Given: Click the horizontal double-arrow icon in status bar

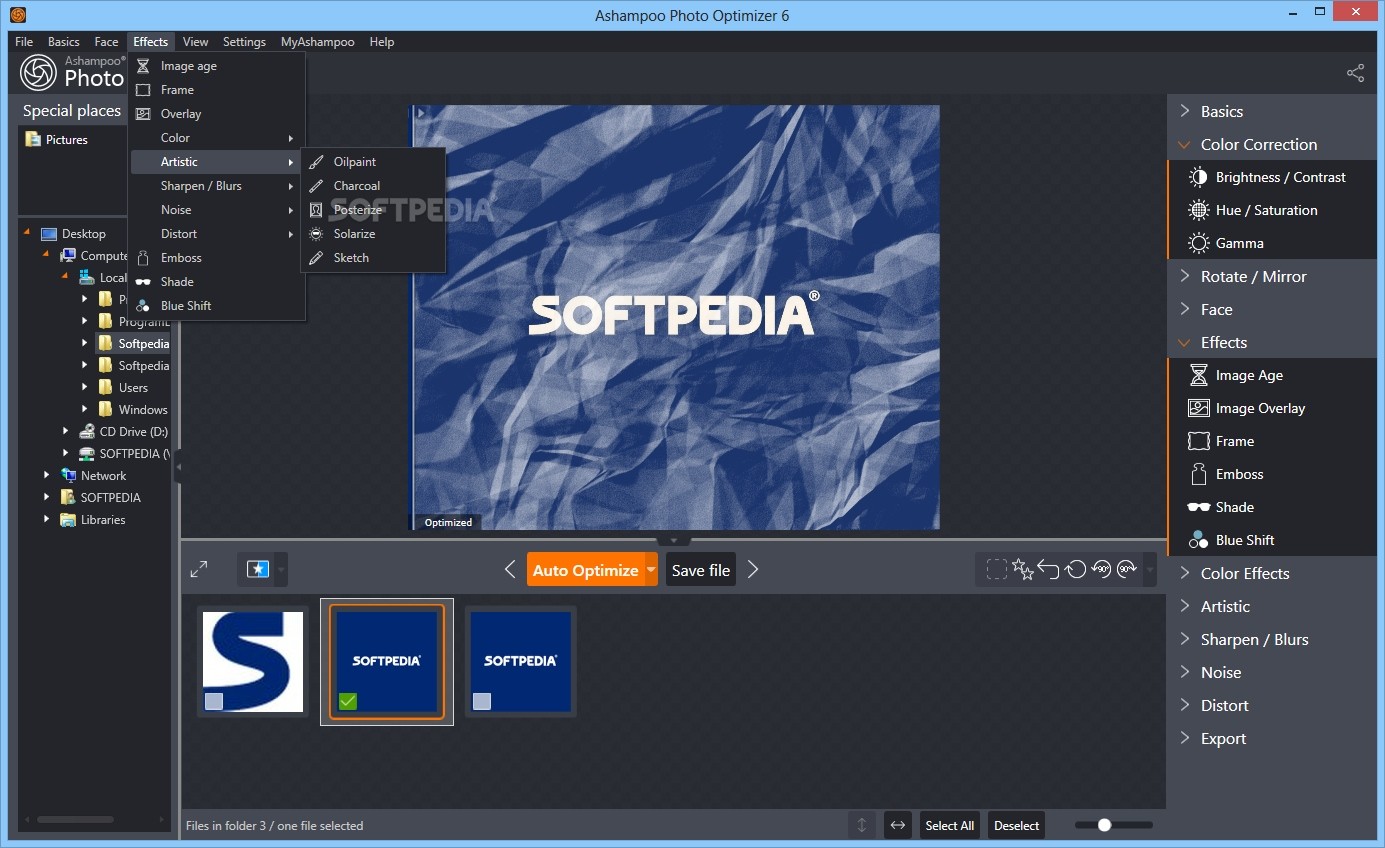Looking at the screenshot, I should pos(897,825).
